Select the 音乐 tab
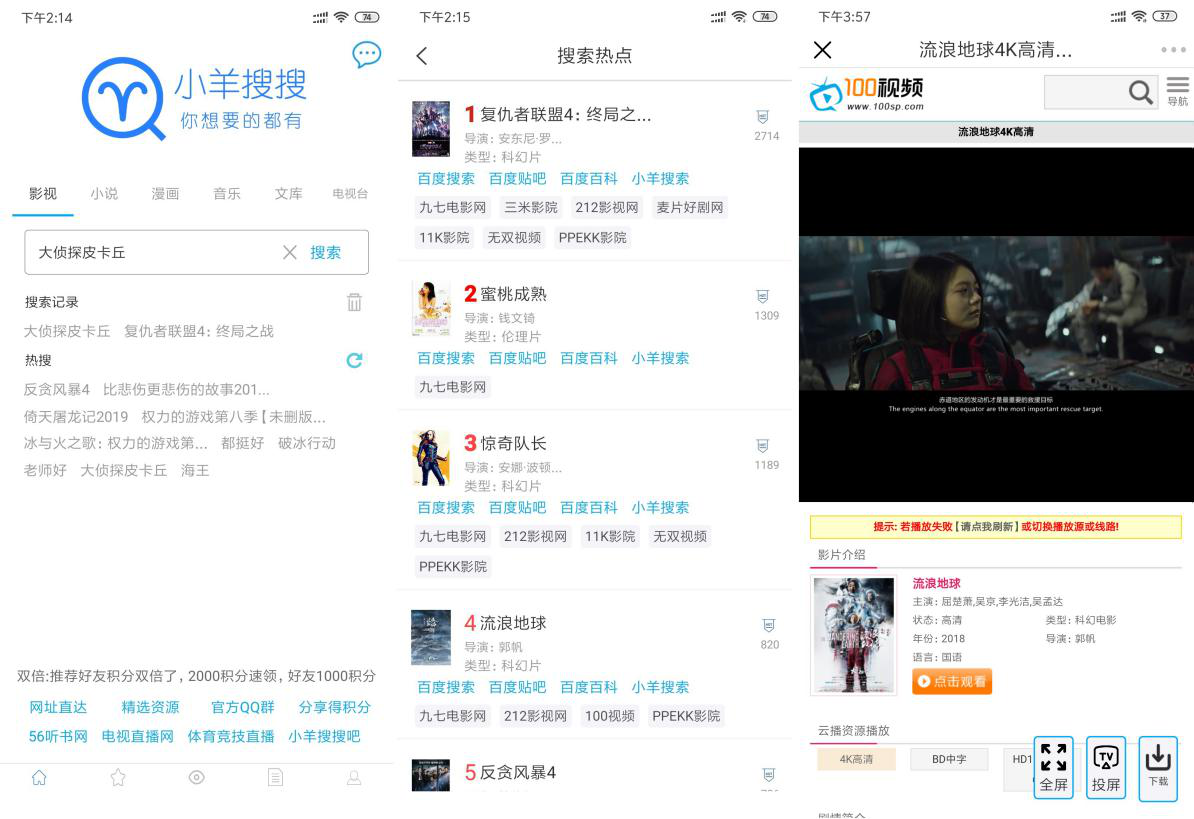Viewport: 1194px width, 819px height. point(227,194)
